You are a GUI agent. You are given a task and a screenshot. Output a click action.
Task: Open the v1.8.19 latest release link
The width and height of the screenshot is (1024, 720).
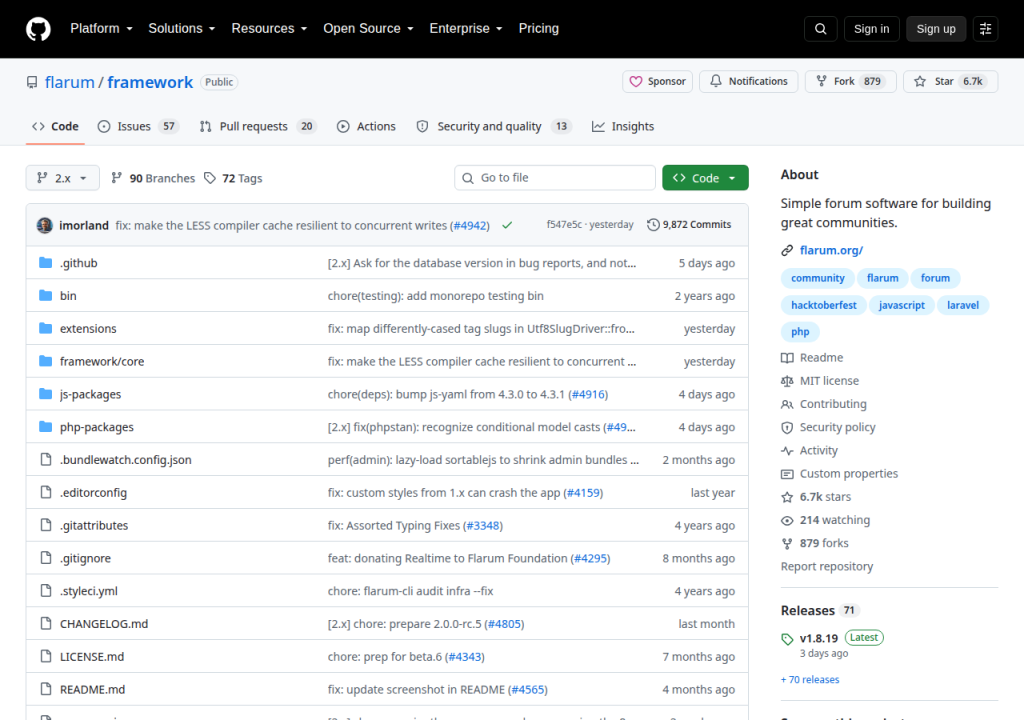coord(819,638)
